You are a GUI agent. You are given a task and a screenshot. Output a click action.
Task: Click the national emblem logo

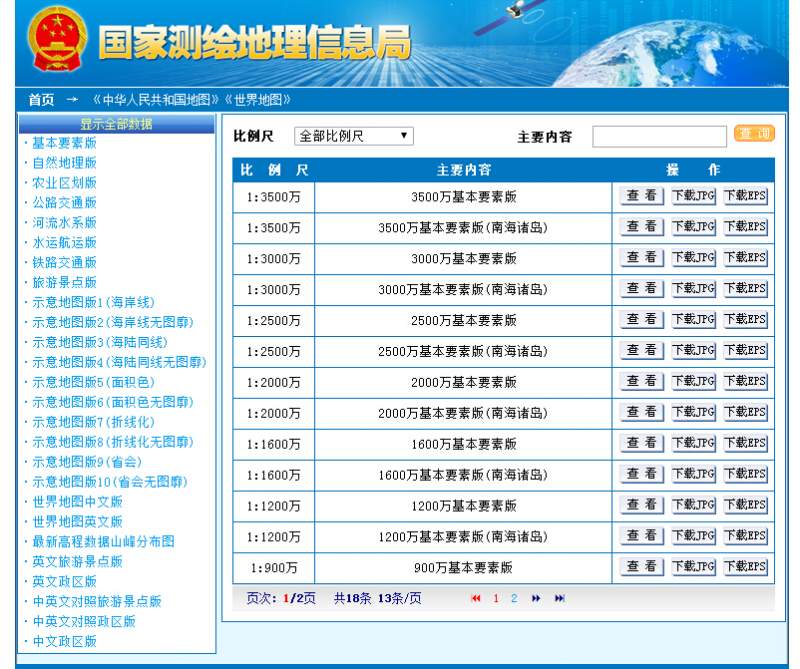(x=57, y=40)
